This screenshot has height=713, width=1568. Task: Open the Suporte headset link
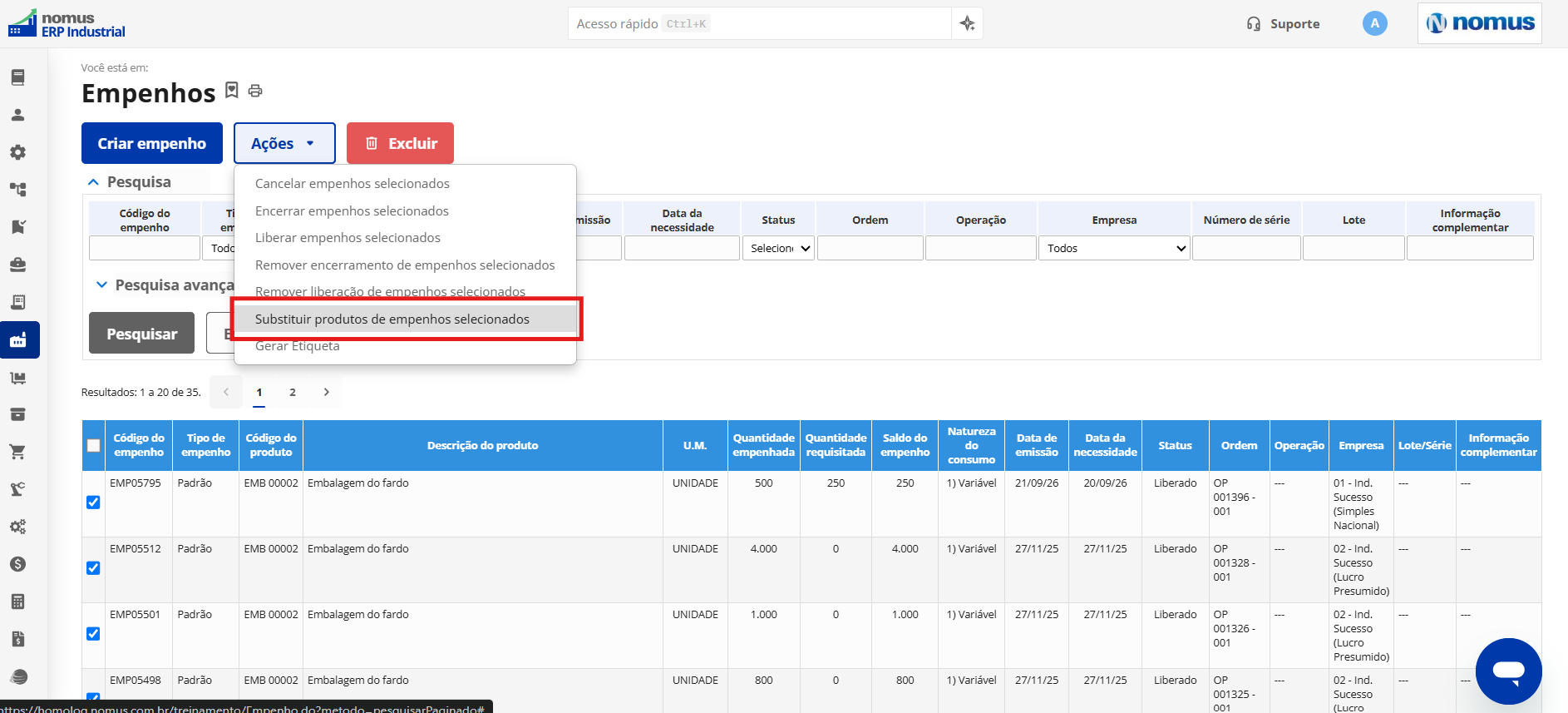pyautogui.click(x=1283, y=24)
